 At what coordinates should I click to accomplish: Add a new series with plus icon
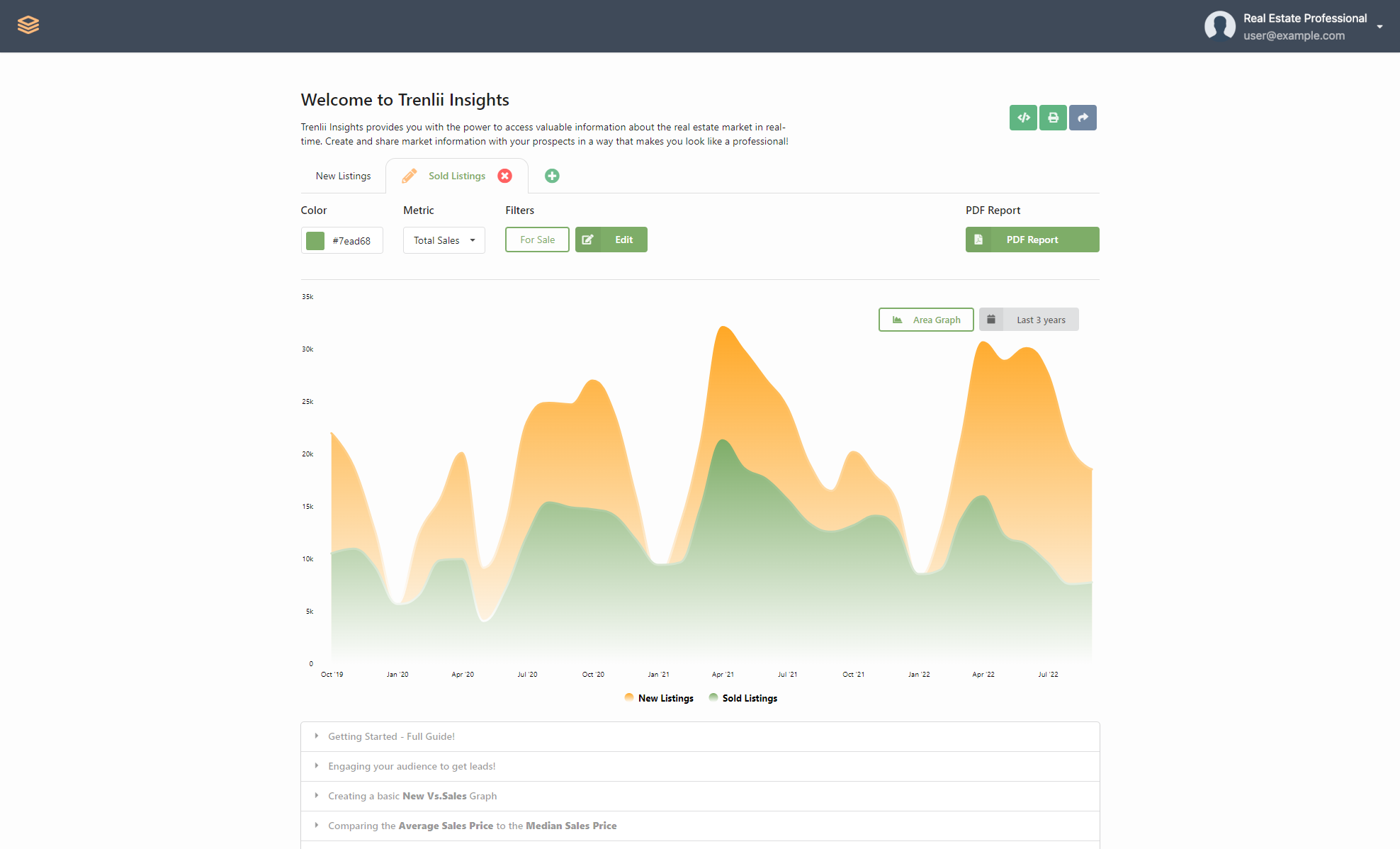(552, 176)
